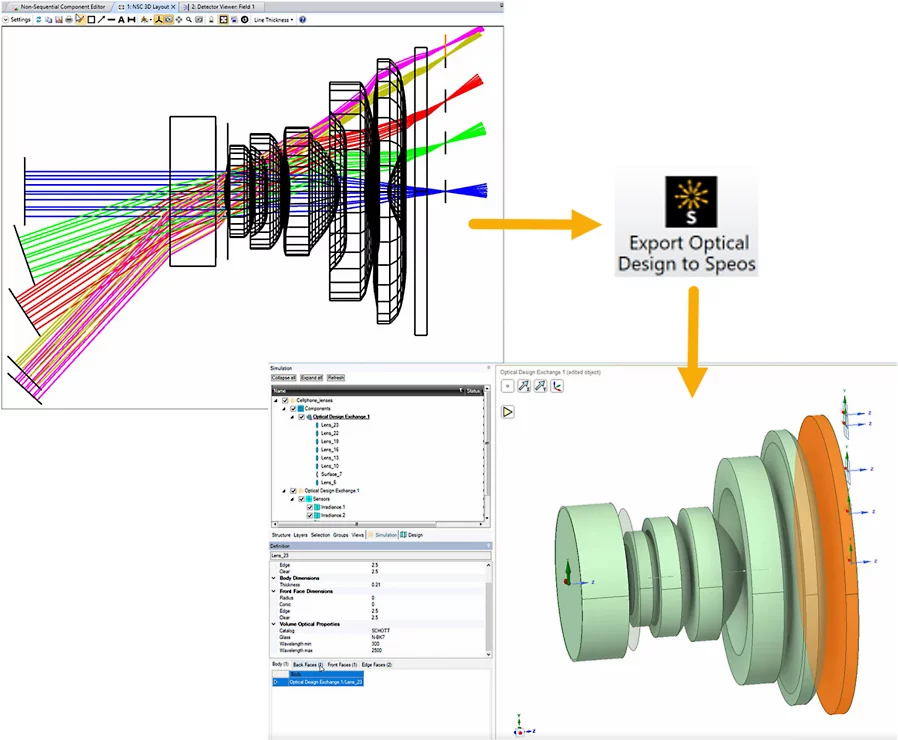
Task: Switch to Front Faces (1) tab
Action: point(342,665)
